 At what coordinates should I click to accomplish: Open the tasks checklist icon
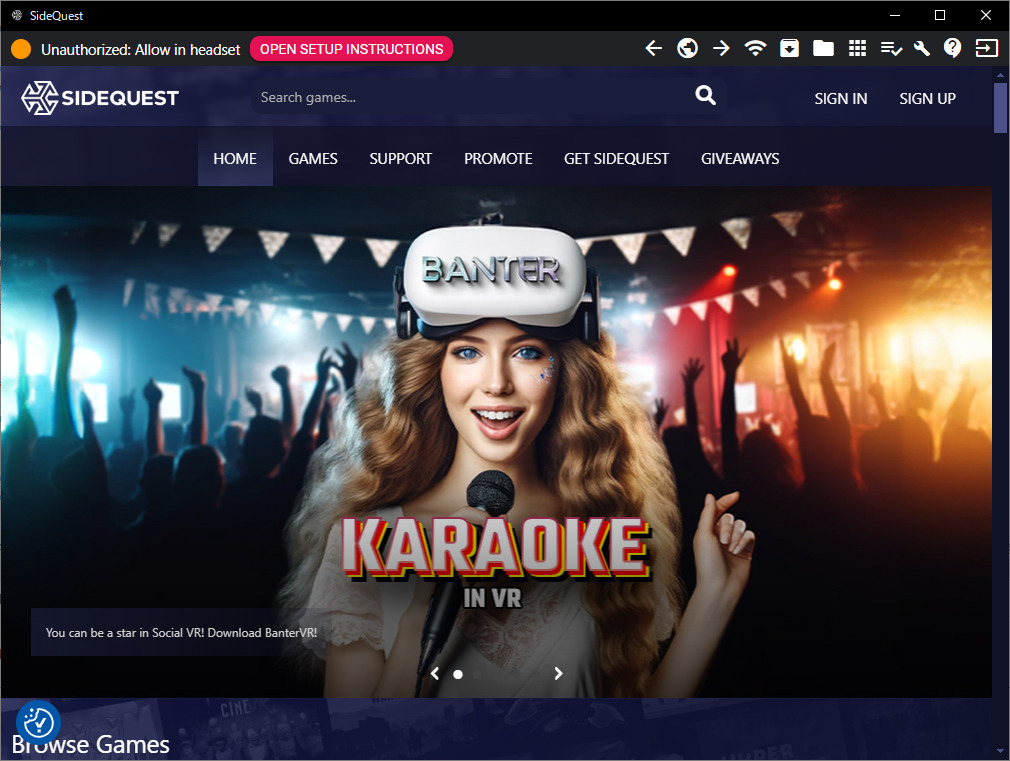[891, 48]
